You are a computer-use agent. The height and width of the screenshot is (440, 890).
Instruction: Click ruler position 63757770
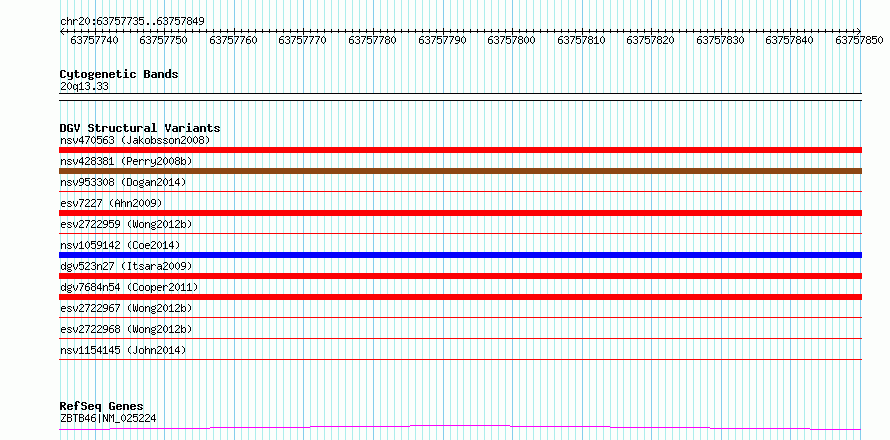pyautogui.click(x=303, y=40)
